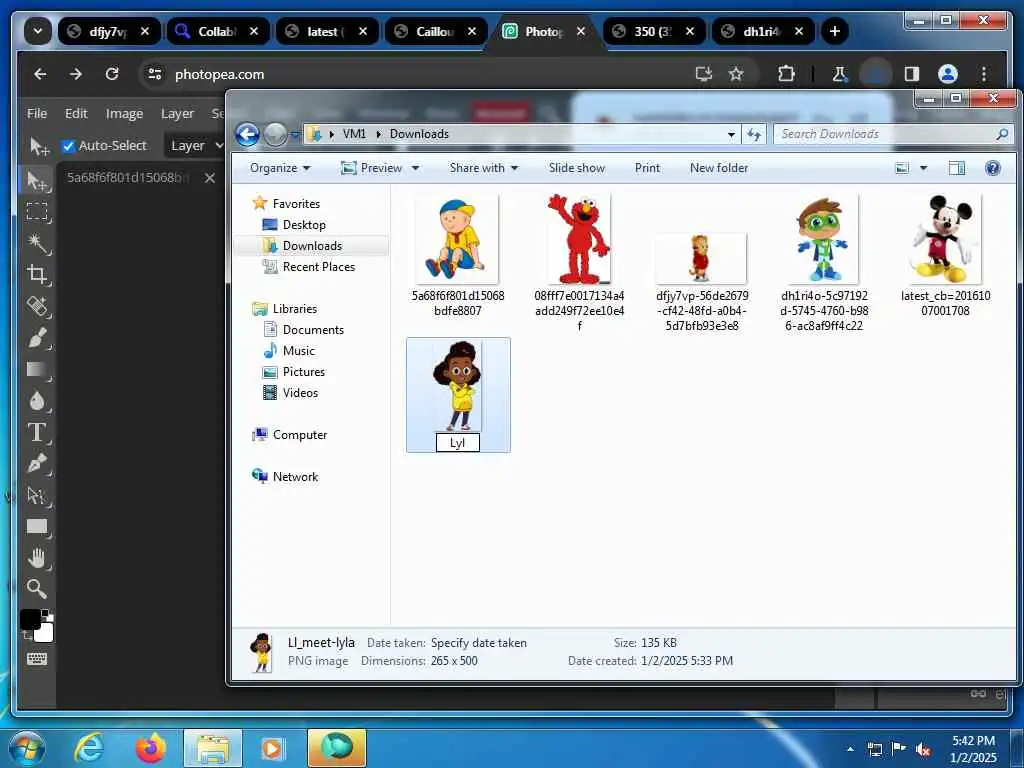Open Explorer help question mark icon
The height and width of the screenshot is (768, 1024).
click(993, 168)
